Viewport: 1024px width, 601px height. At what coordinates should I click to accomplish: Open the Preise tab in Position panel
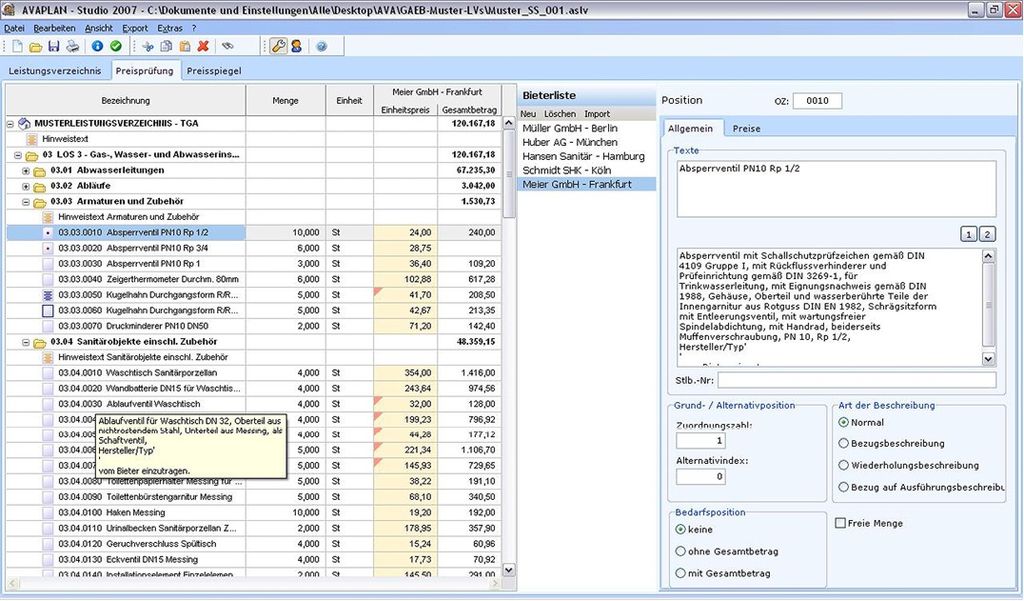click(x=746, y=129)
